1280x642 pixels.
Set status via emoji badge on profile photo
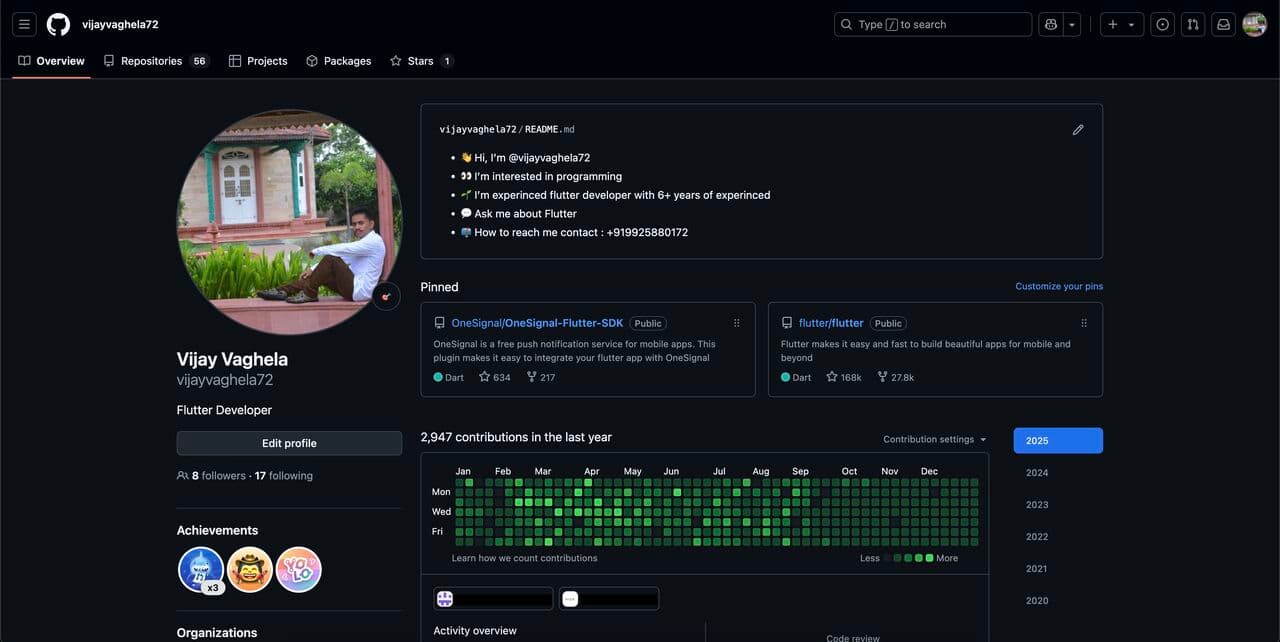(386, 296)
